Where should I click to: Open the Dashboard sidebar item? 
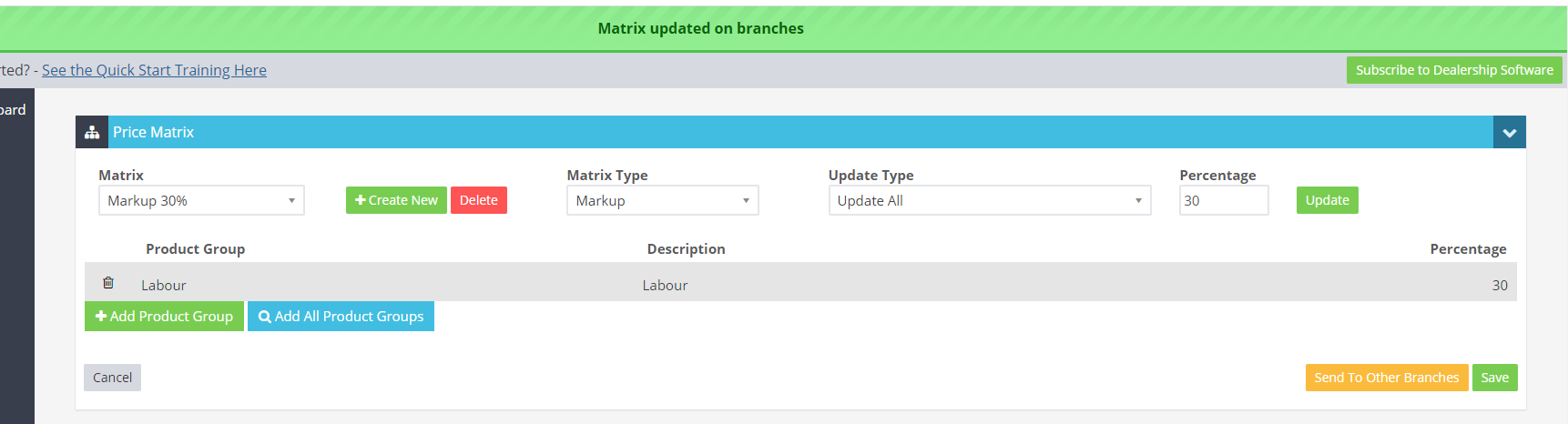coord(13,110)
